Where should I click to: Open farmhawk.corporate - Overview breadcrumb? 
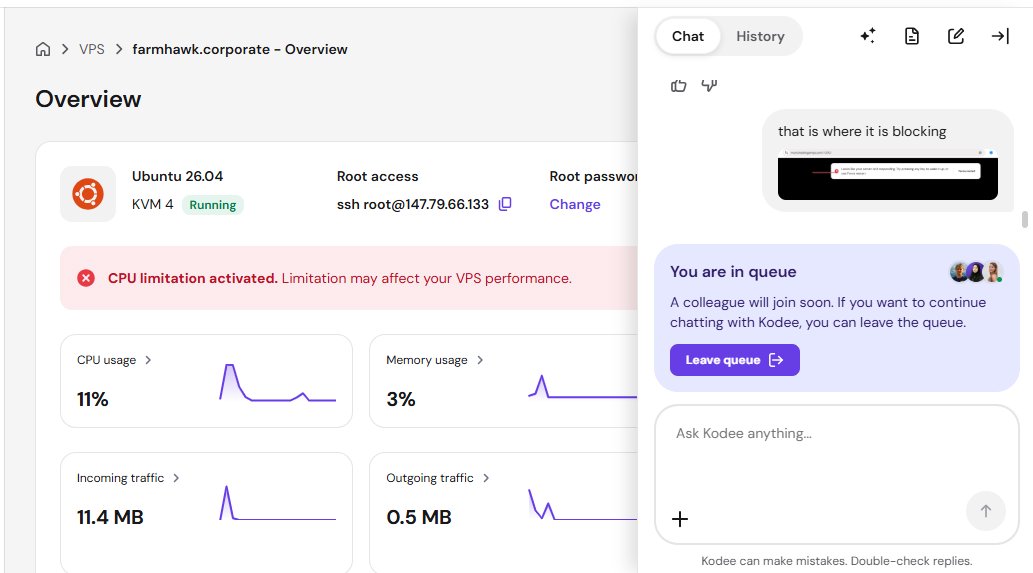tap(240, 49)
